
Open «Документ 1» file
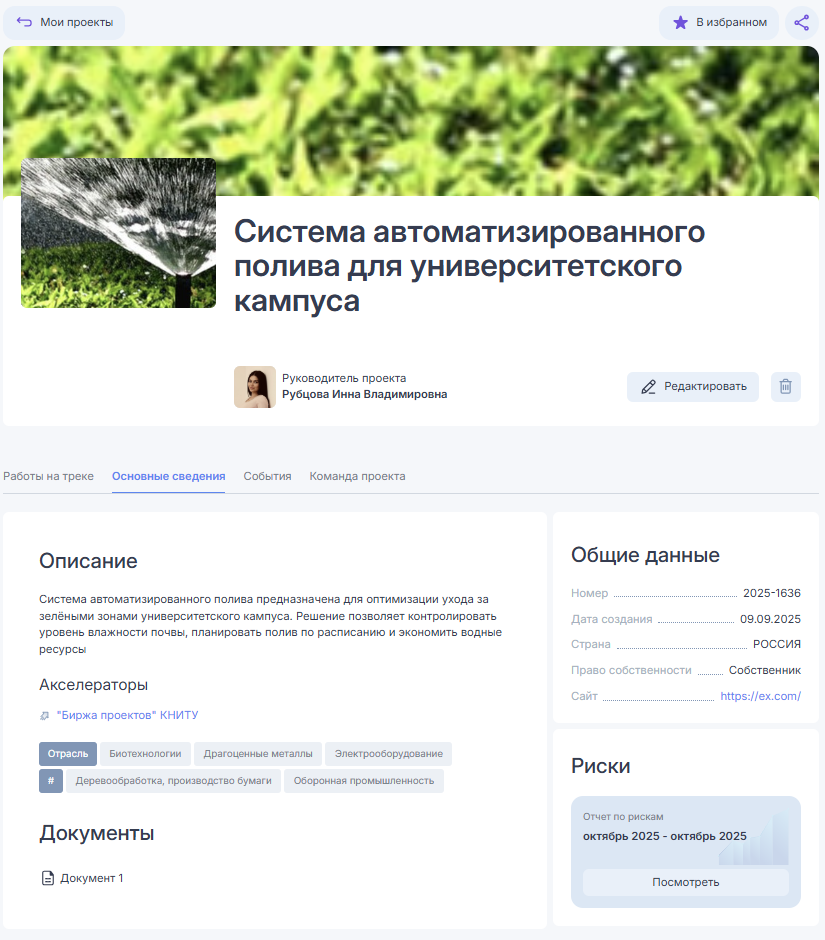click(x=91, y=878)
